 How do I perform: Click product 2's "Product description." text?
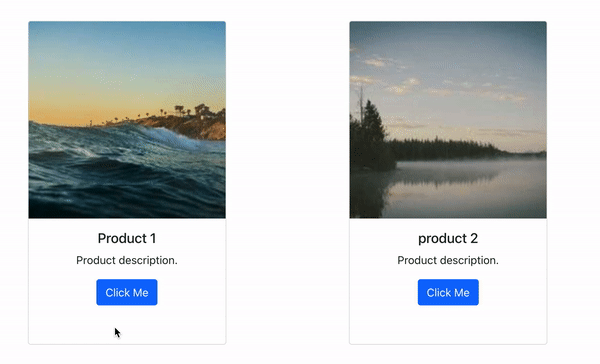coord(448,260)
